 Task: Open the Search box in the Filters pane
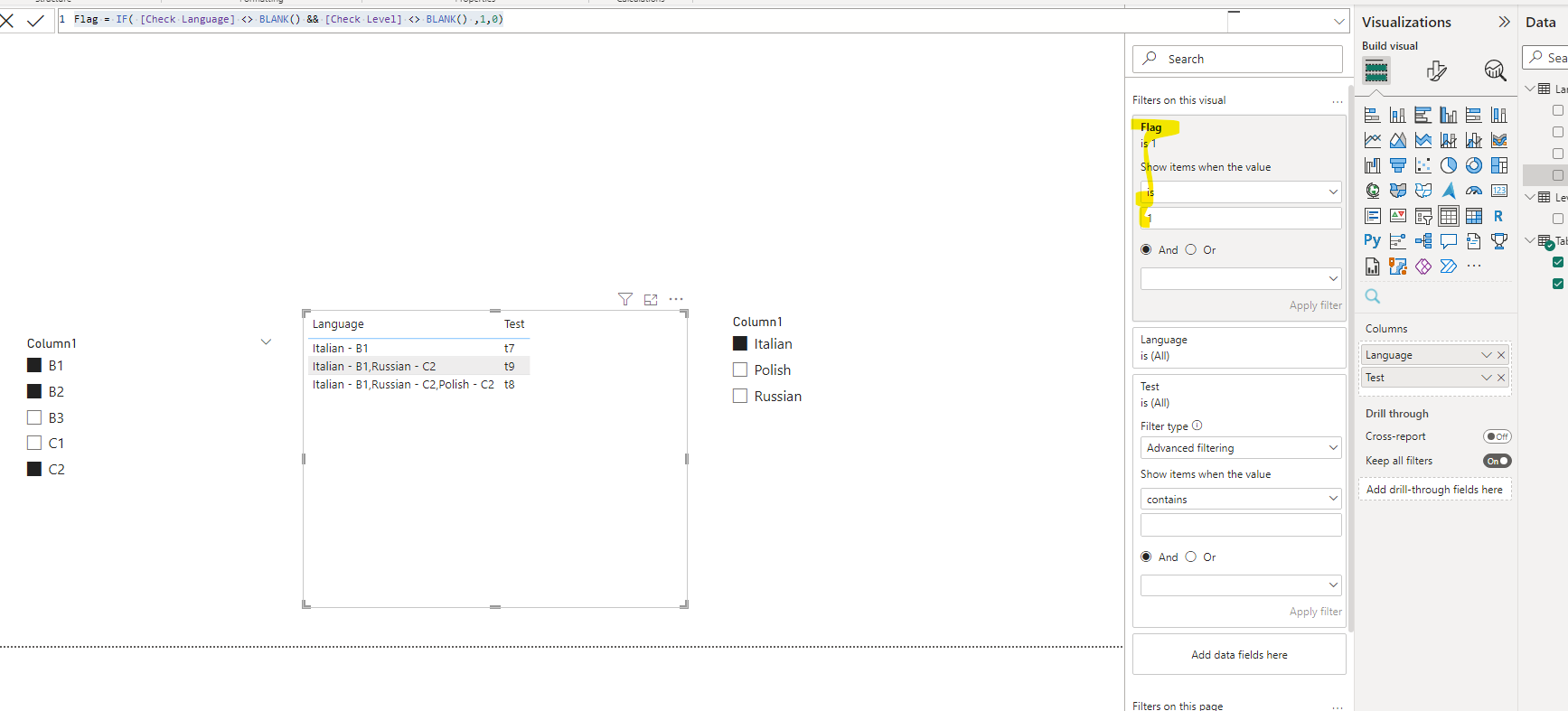click(x=1237, y=59)
